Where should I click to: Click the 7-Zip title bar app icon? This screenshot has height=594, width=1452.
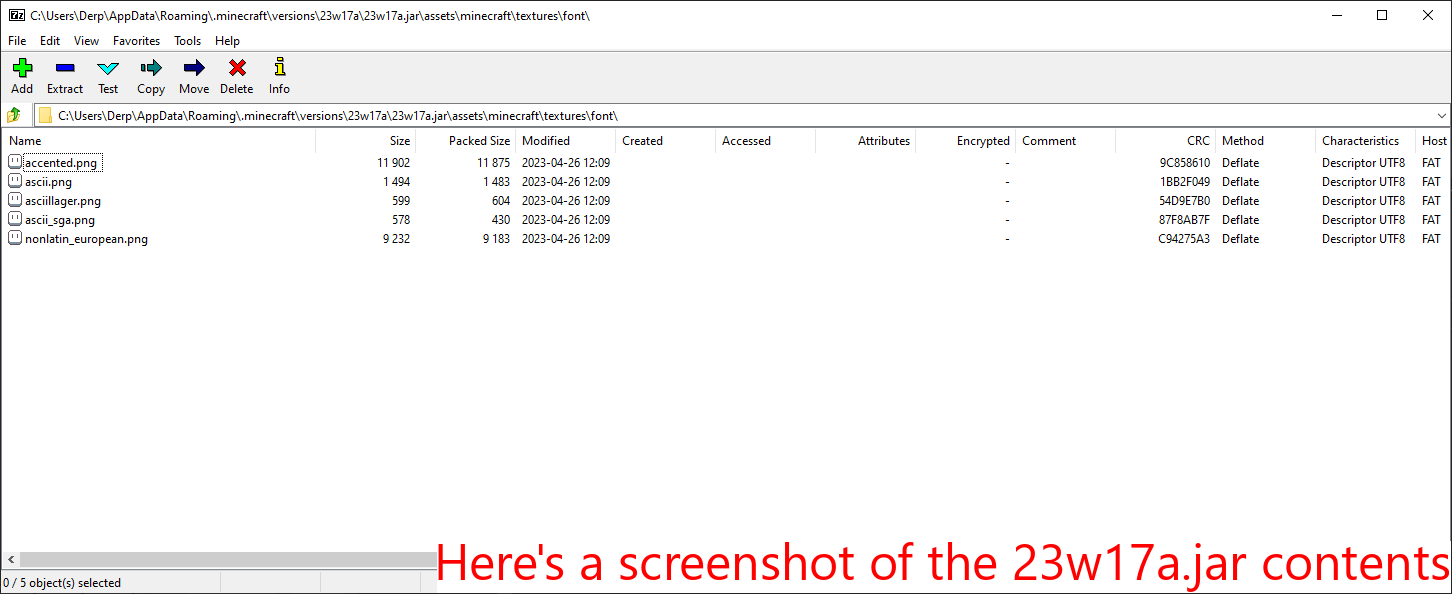tap(17, 15)
